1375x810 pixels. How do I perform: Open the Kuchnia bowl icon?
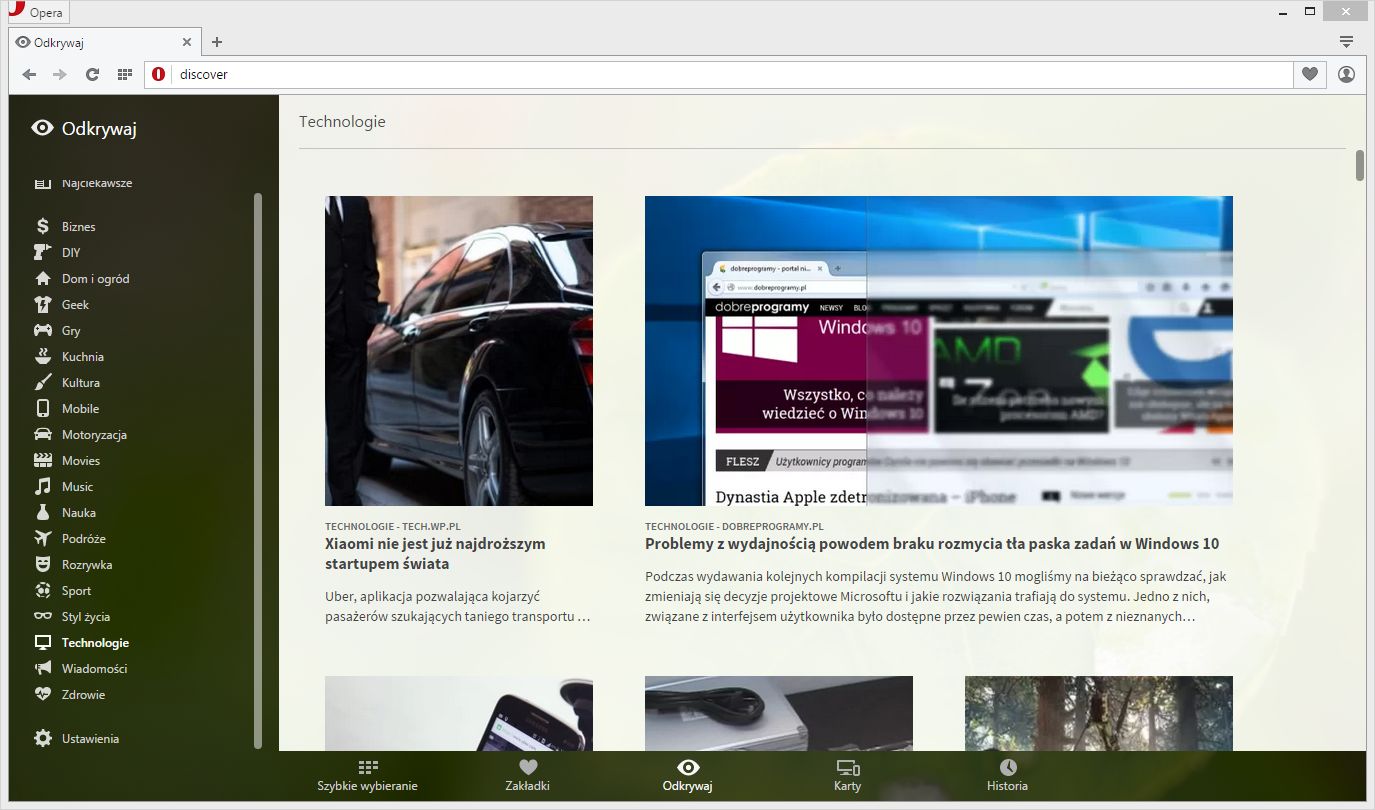(x=42, y=357)
